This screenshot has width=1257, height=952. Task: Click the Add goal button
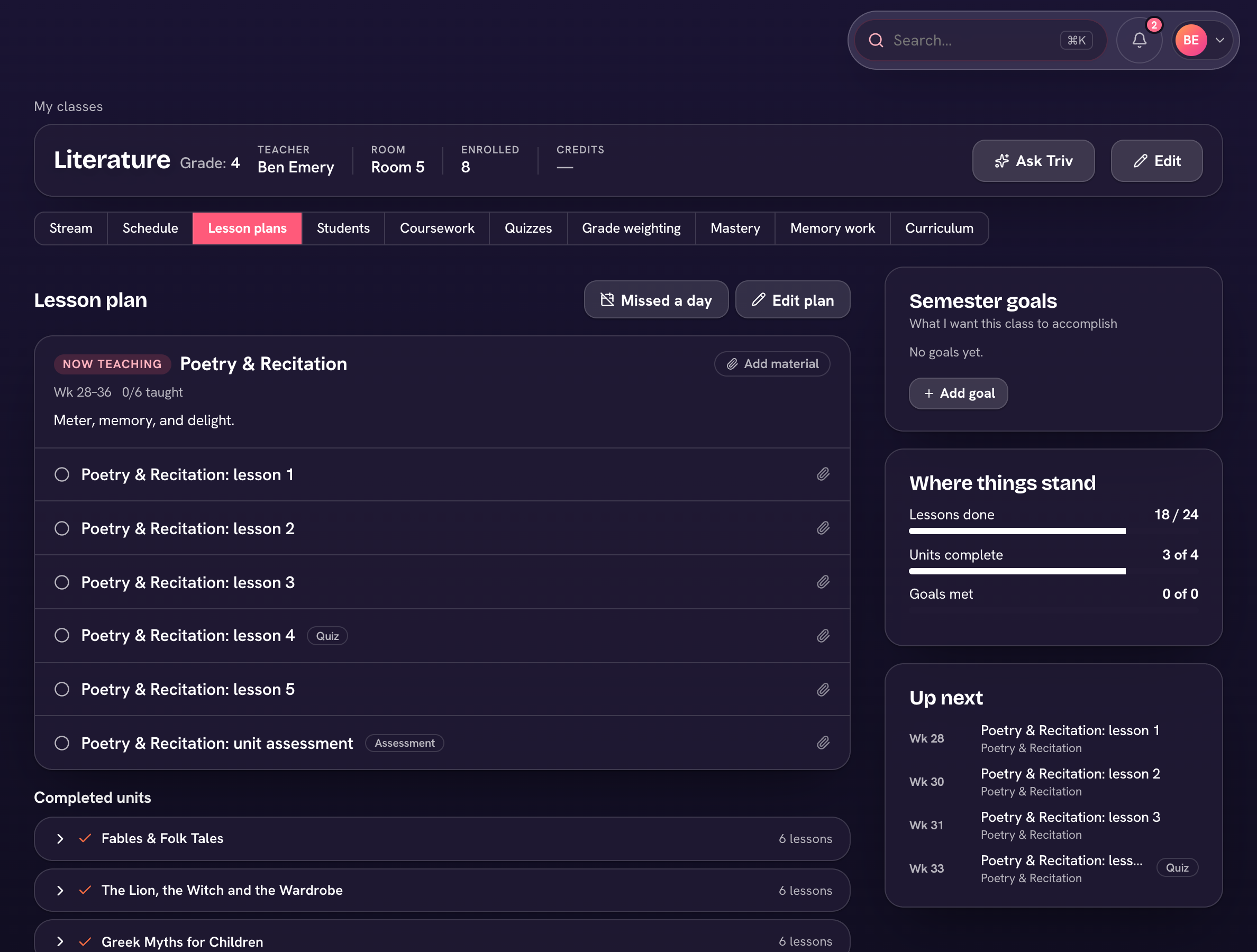958,393
